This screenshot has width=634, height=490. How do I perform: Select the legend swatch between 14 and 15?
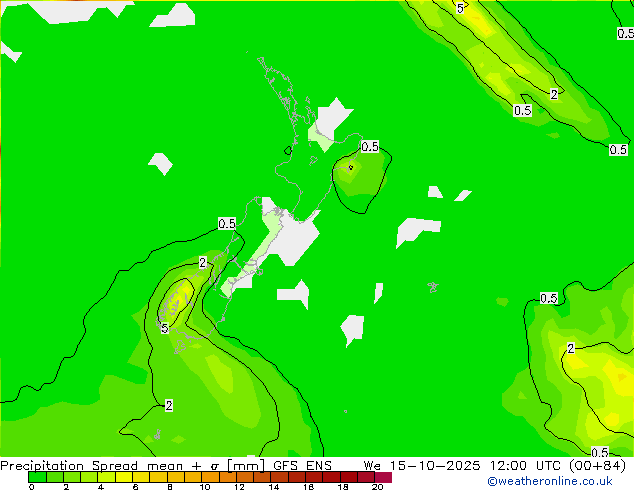tap(279, 477)
